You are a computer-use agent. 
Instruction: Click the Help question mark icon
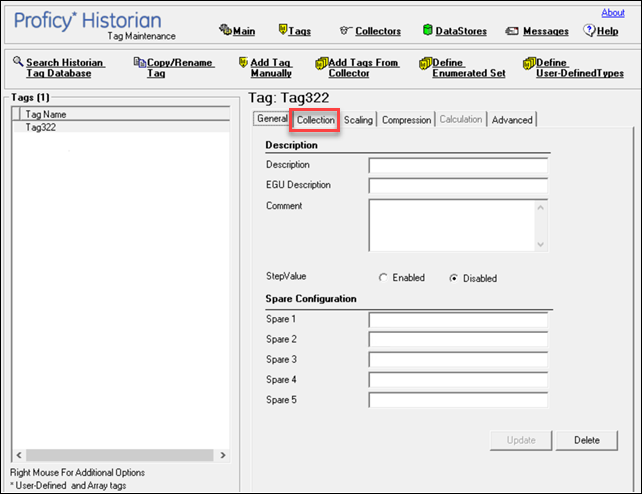coord(589,30)
